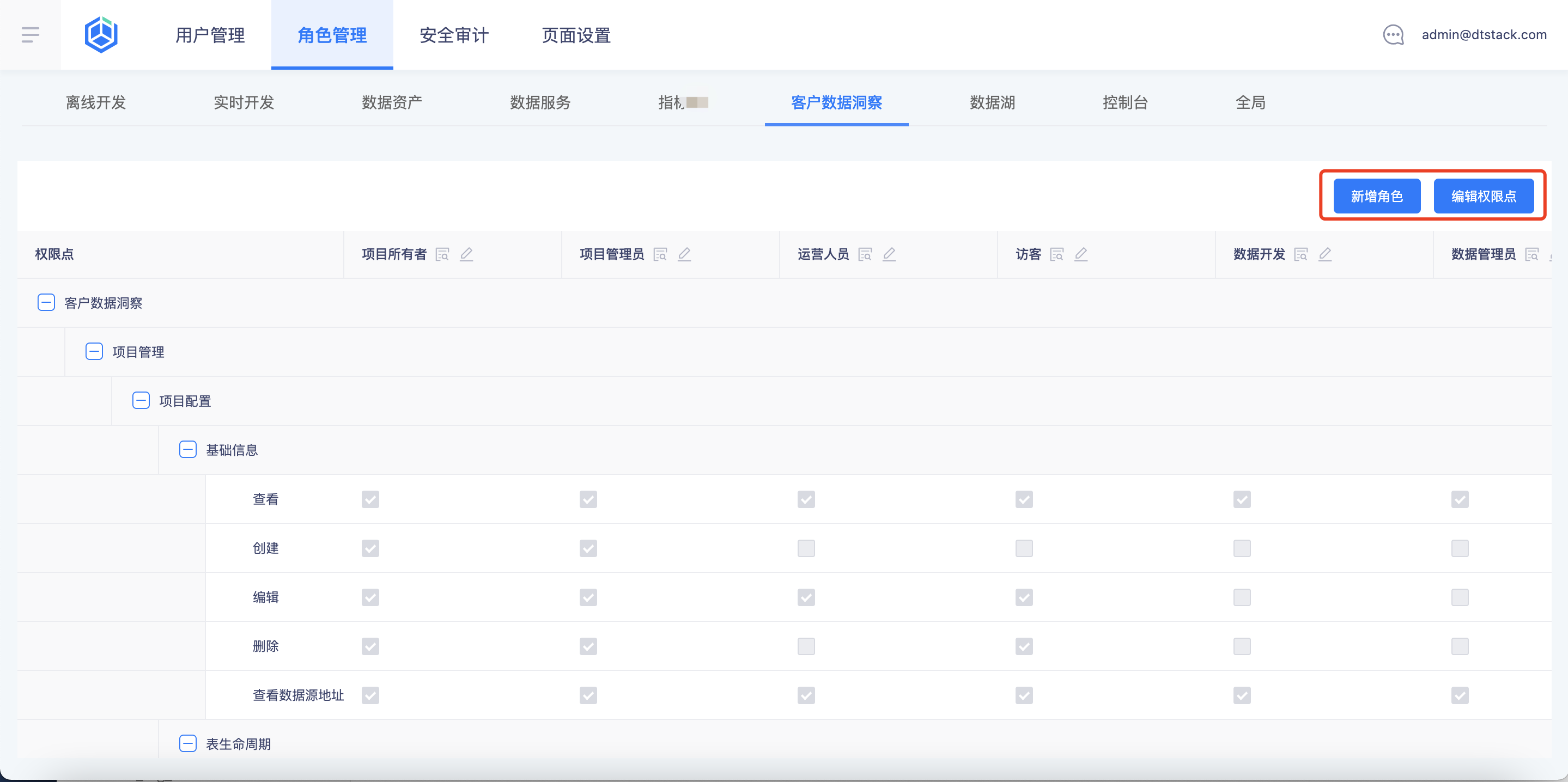The height and width of the screenshot is (782, 1568).
Task: Toggle 查看数据源地址 checkbox for 项目所有者
Action: click(x=370, y=695)
